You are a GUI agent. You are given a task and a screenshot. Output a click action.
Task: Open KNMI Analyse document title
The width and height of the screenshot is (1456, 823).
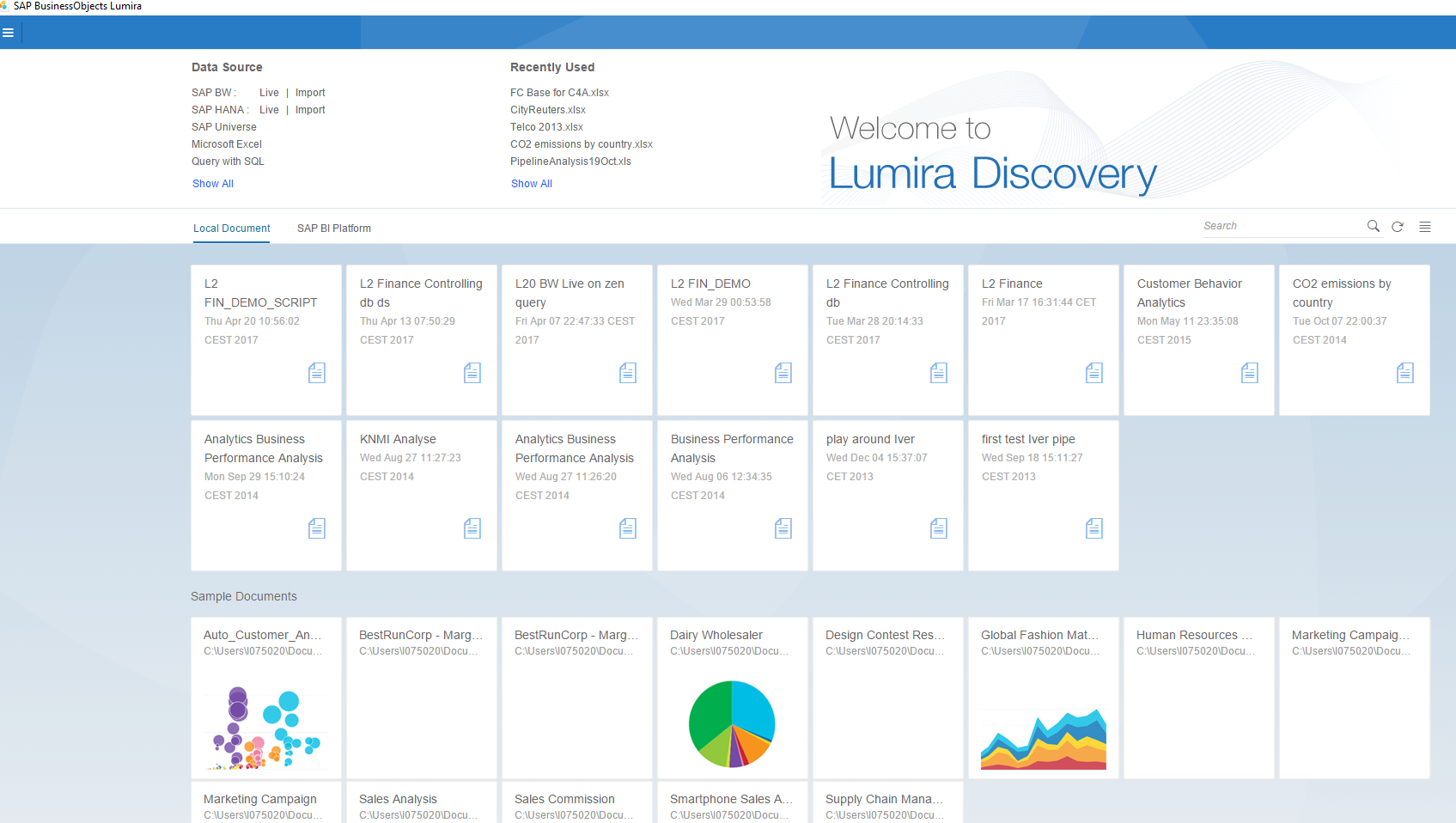pos(398,439)
